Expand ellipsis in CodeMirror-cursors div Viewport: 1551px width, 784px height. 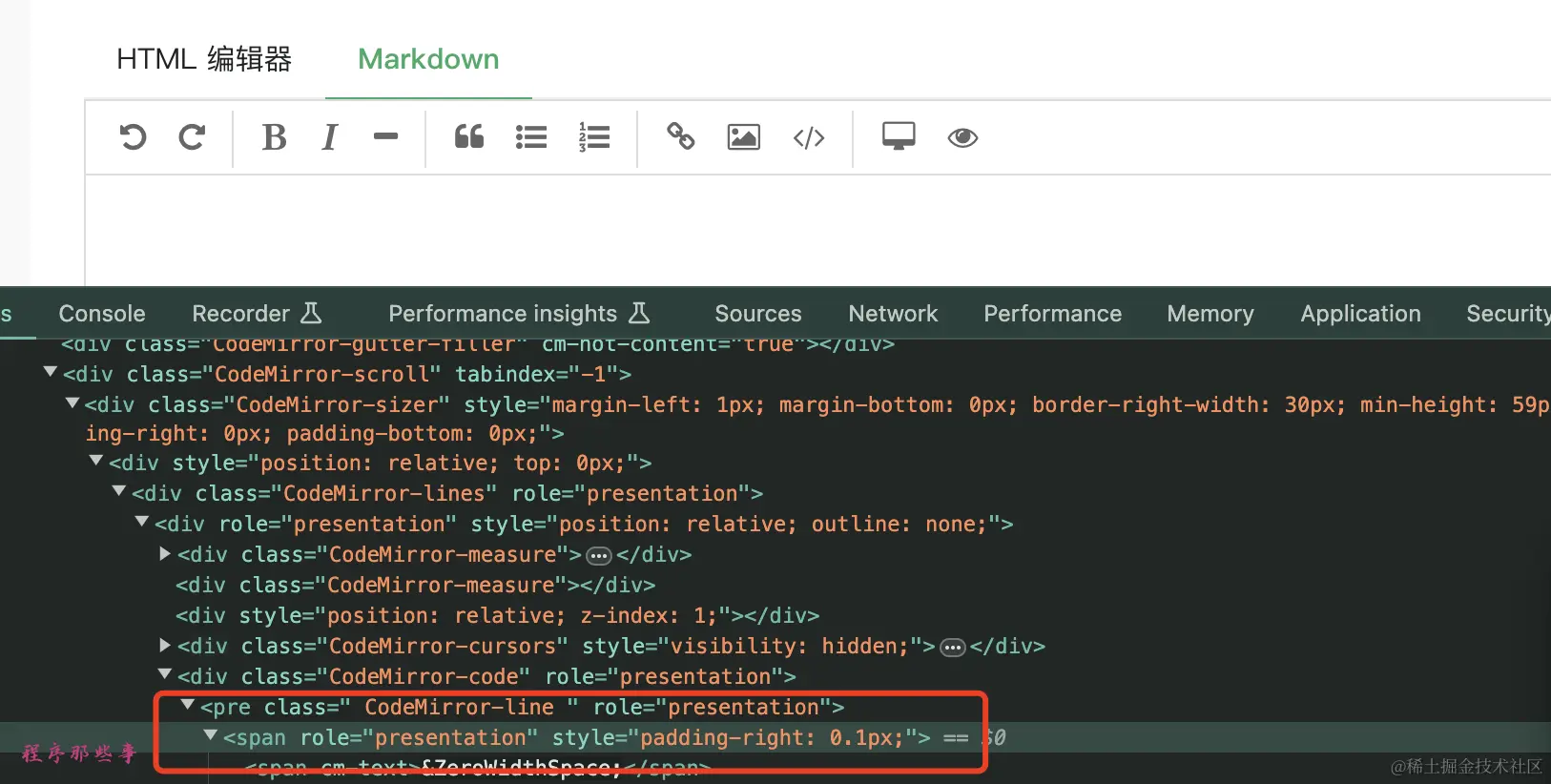pyautogui.click(x=953, y=648)
